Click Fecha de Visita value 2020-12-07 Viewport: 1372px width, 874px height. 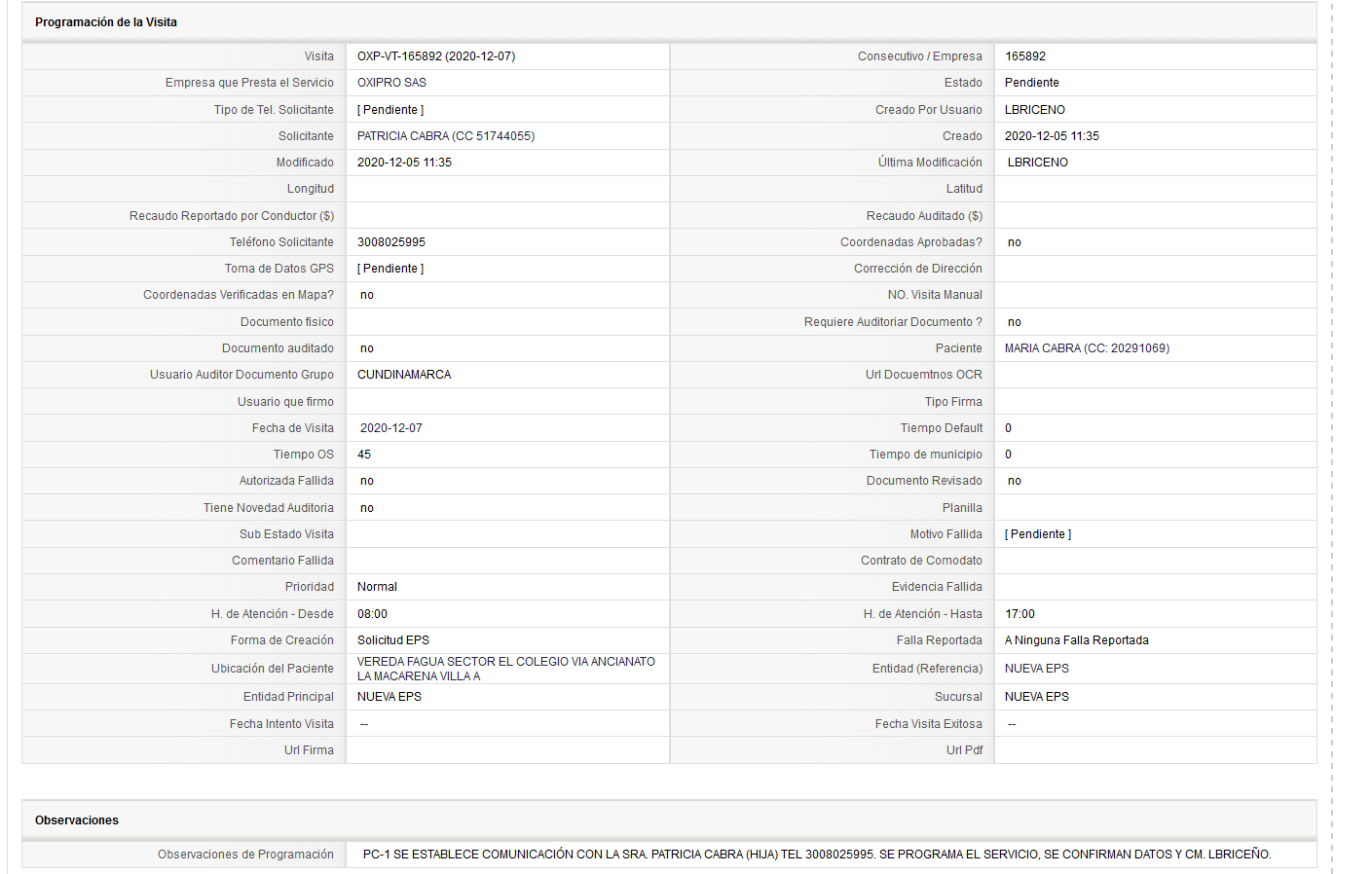[x=391, y=428]
